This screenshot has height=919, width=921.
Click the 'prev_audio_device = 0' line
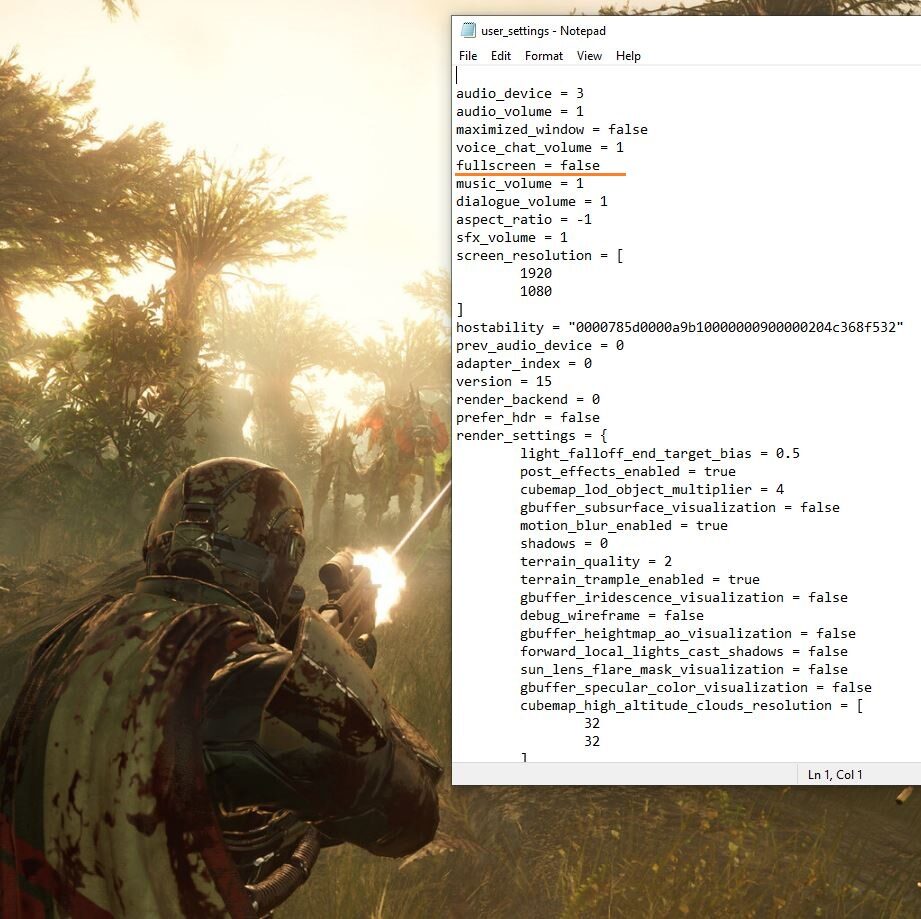coord(540,345)
